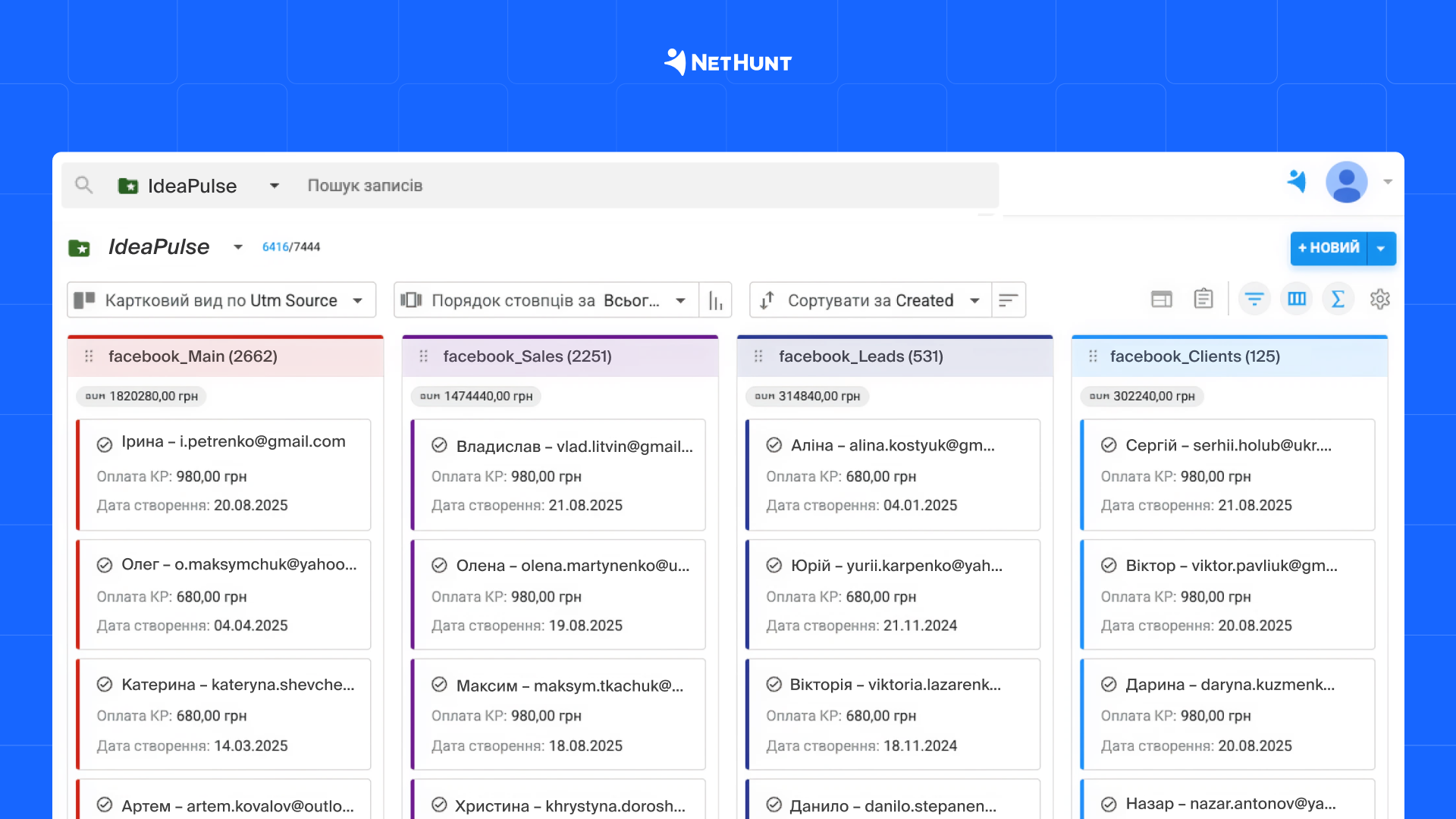Check the circle on Олена card
Viewport: 1456px width, 819px height.
[x=439, y=565]
